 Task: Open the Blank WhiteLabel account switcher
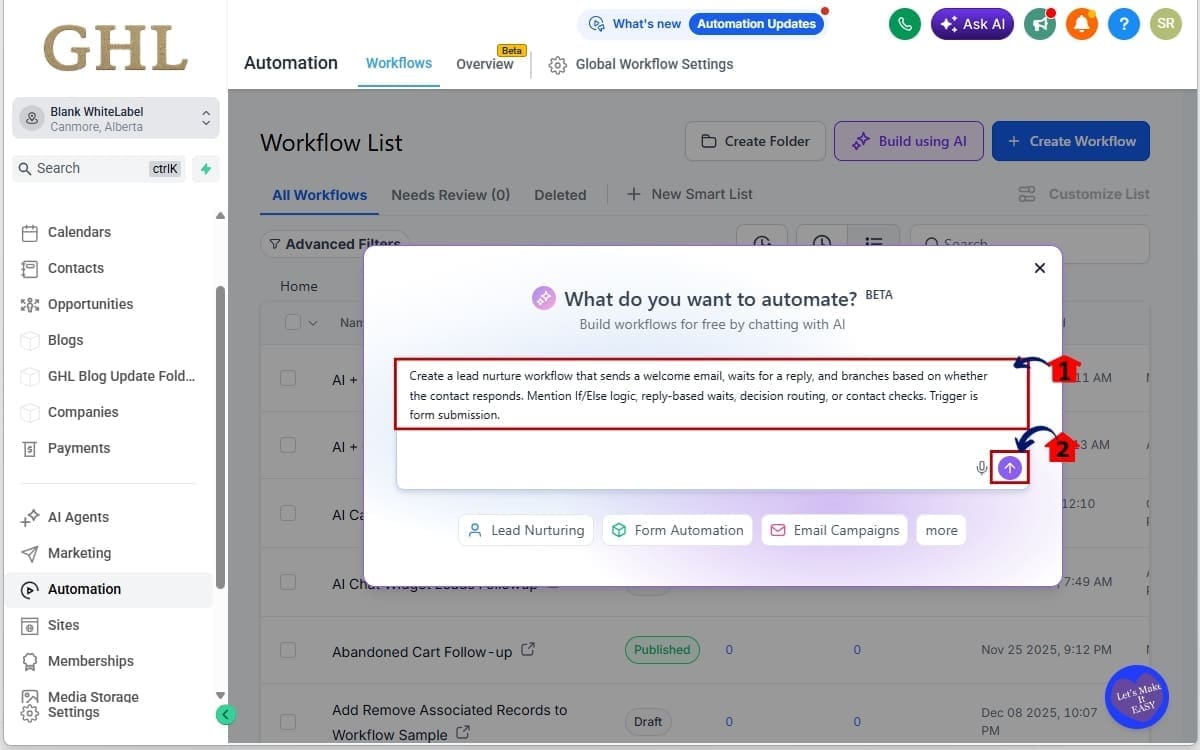116,118
